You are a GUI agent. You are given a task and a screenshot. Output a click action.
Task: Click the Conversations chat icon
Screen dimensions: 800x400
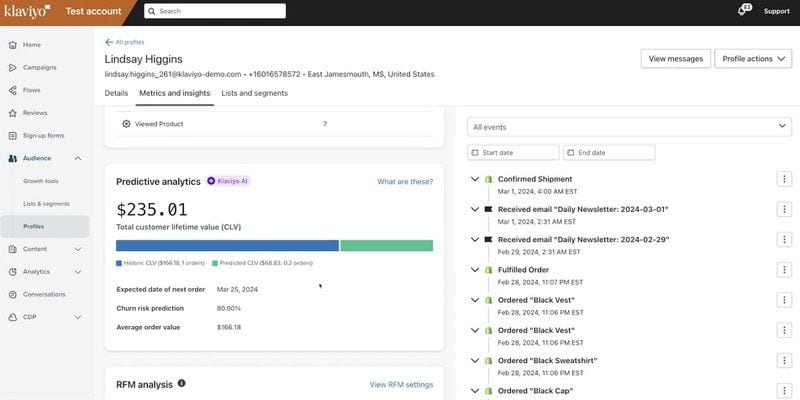(13, 294)
